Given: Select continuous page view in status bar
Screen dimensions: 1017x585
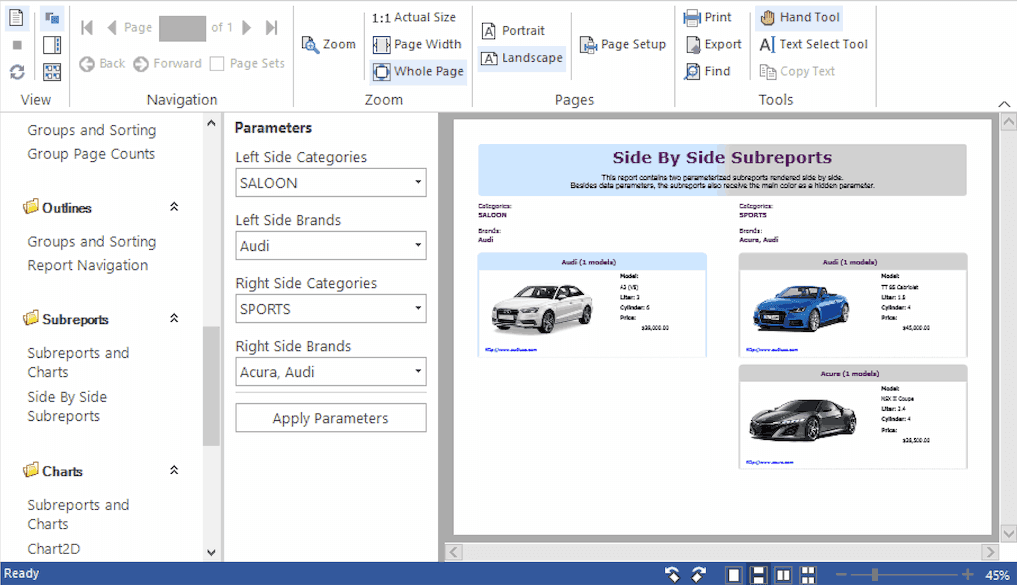Looking at the screenshot, I should [x=758, y=575].
